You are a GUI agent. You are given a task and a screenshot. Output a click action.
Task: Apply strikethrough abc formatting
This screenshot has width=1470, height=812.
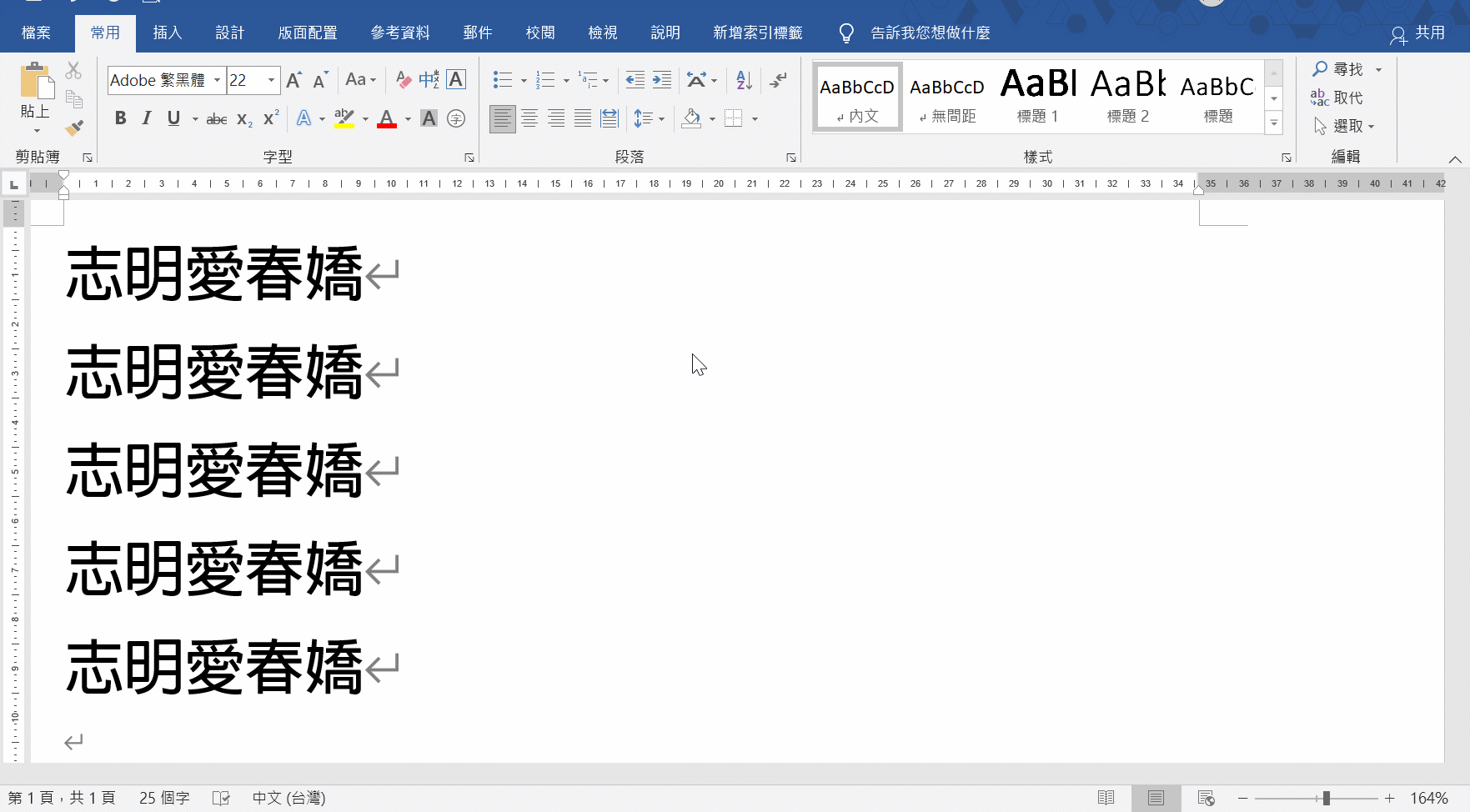217,118
